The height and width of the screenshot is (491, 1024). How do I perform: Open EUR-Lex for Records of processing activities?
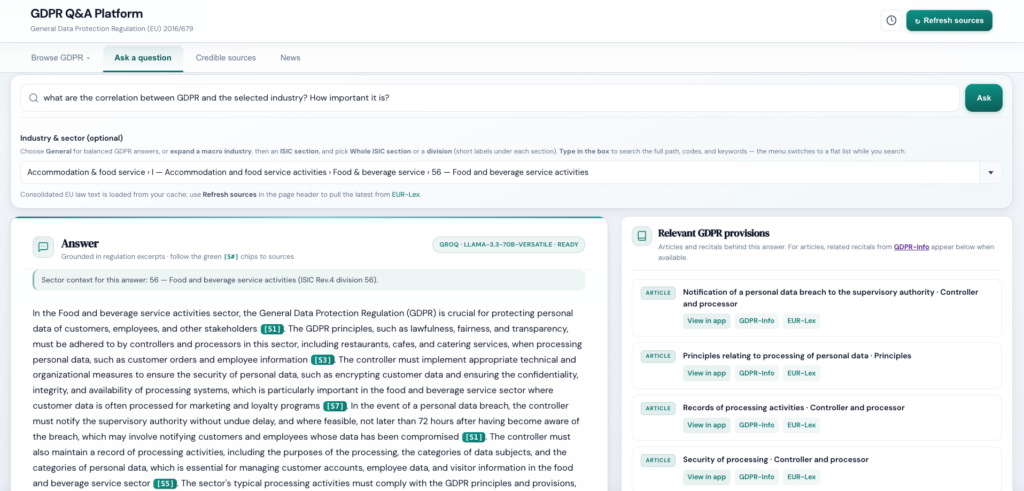tap(801, 425)
